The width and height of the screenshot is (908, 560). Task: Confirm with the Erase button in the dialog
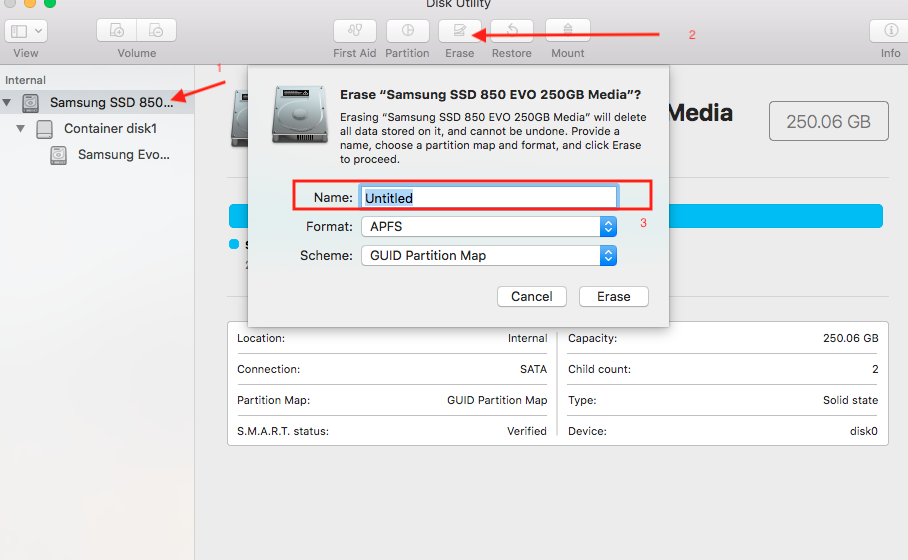[614, 297]
